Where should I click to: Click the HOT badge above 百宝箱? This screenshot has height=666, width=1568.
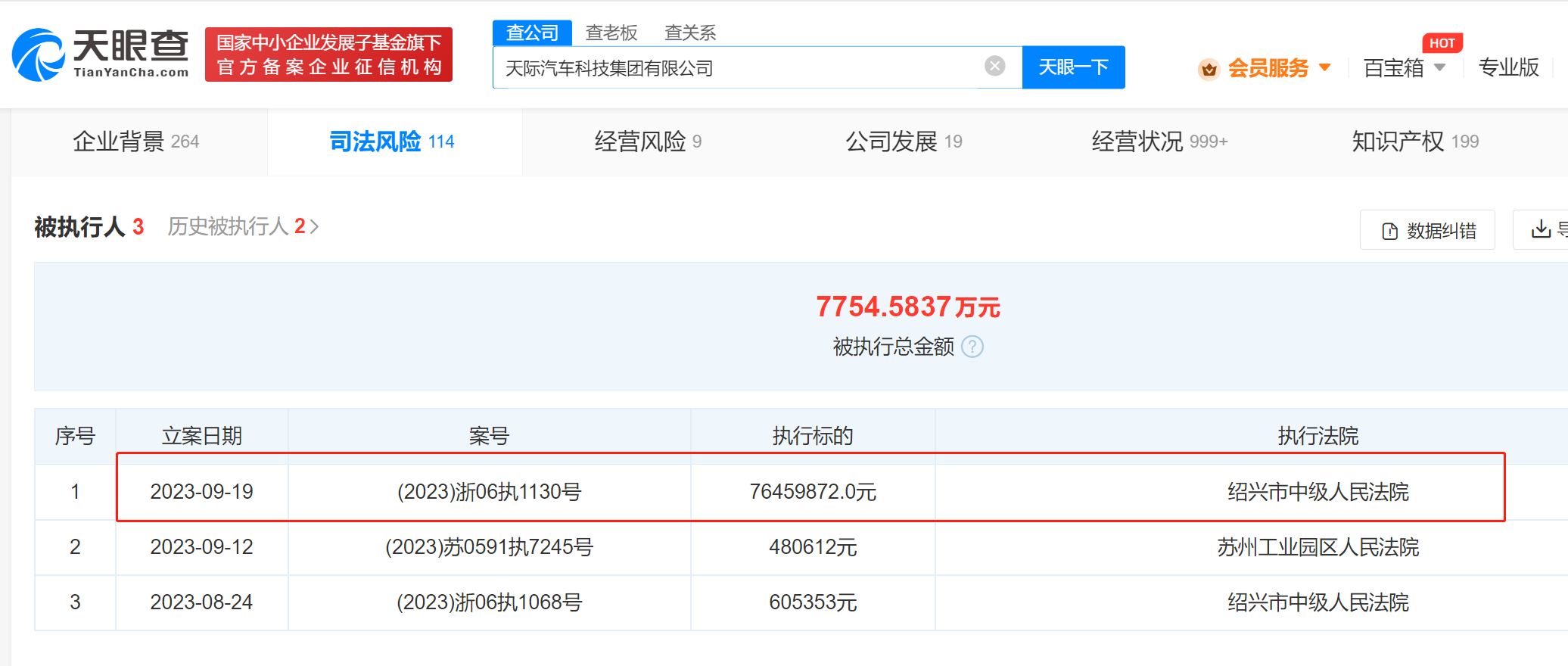tap(1442, 43)
